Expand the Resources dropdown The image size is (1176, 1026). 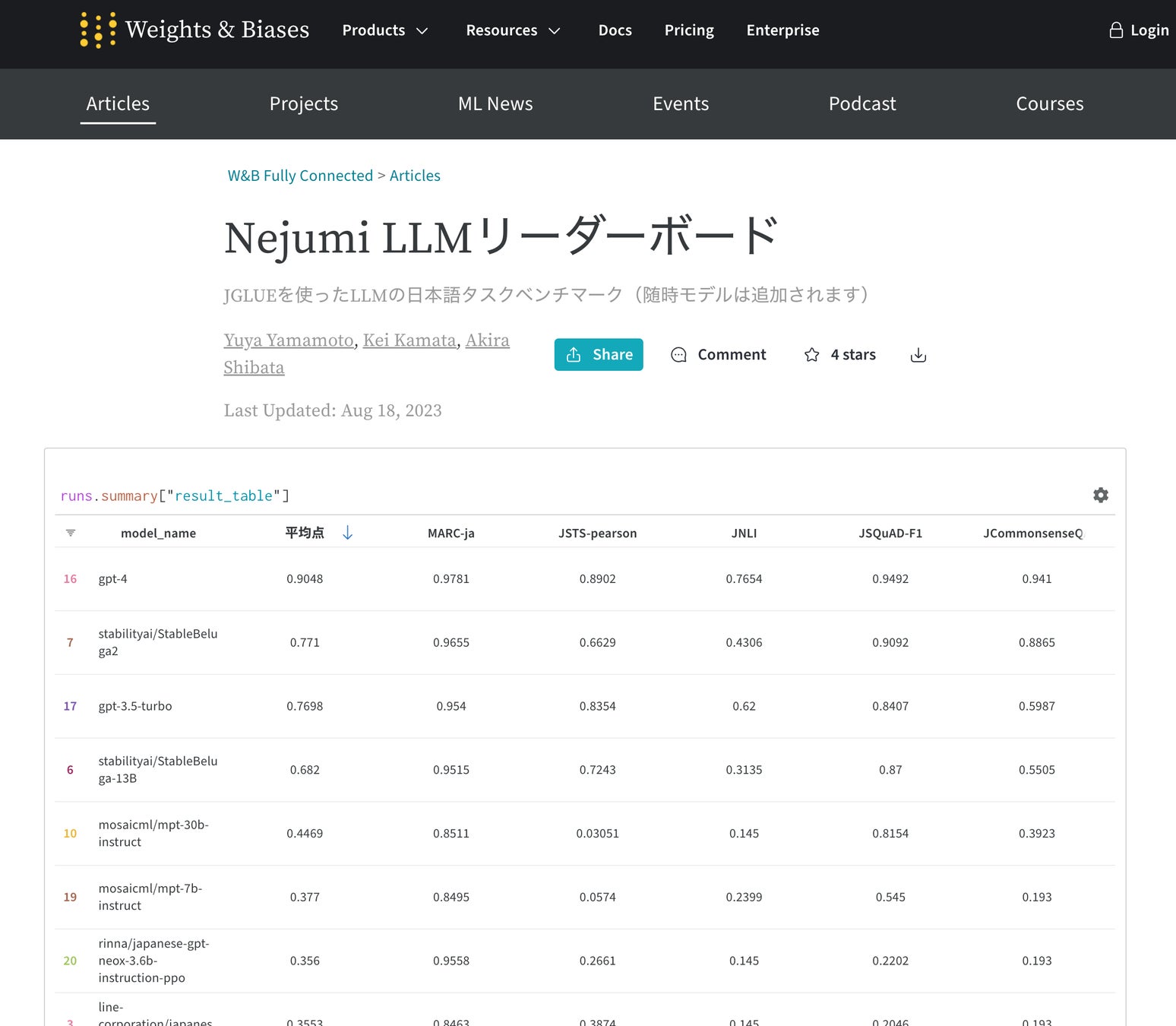coord(514,30)
